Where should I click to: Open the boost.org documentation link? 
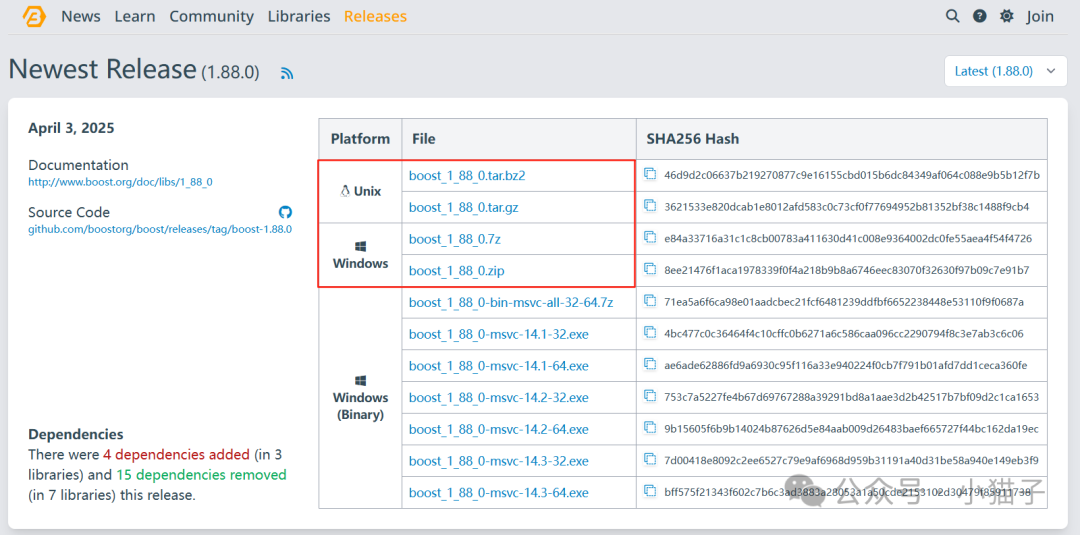121,182
